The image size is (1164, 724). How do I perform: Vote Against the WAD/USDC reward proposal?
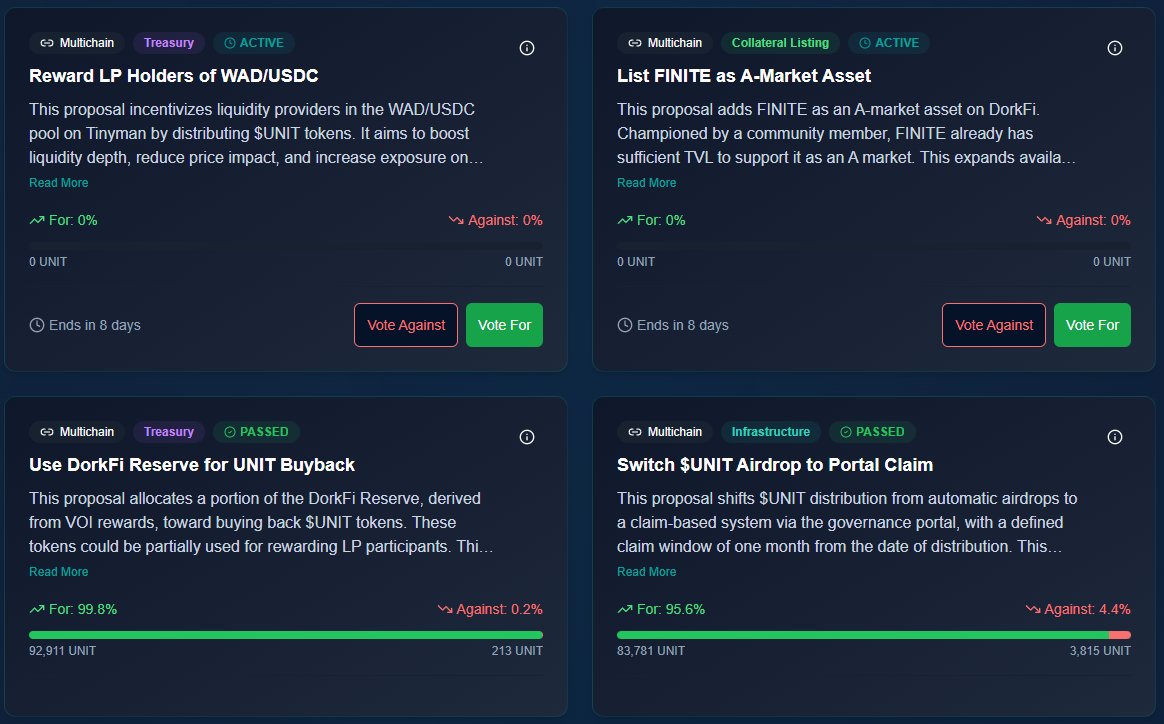(406, 325)
